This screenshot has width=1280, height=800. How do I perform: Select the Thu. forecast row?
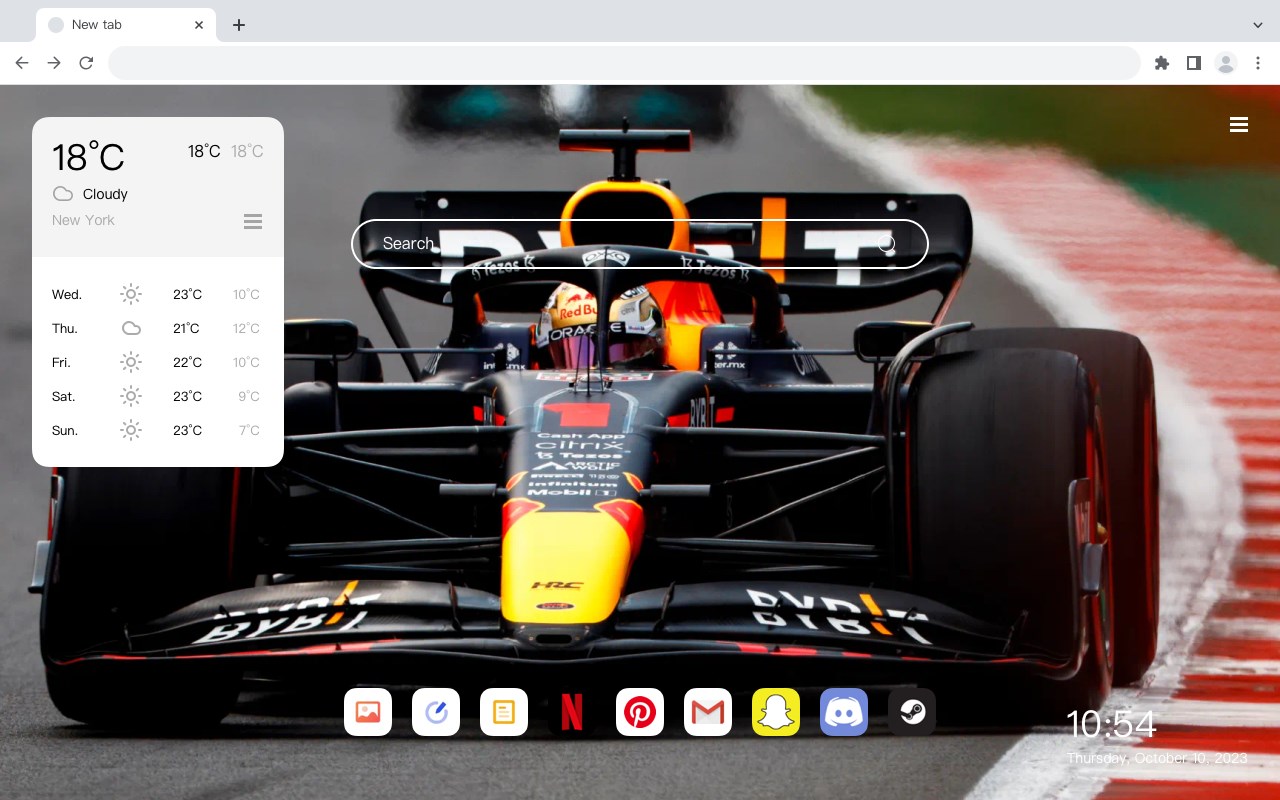coord(158,328)
